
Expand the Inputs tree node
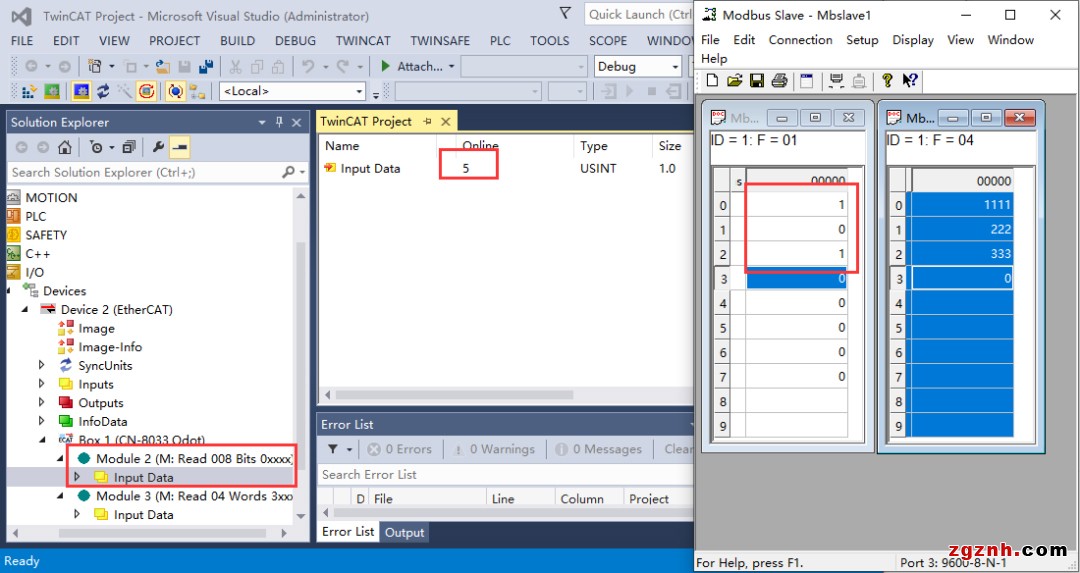[42, 384]
